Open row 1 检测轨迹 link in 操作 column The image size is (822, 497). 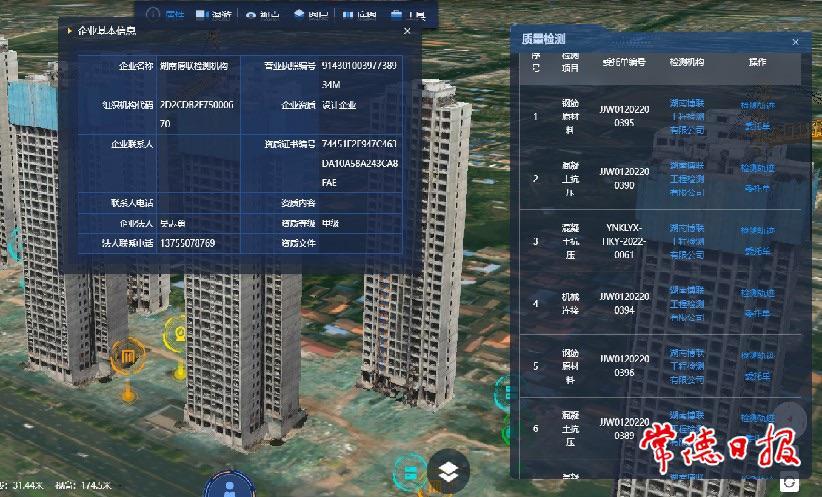[757, 104]
